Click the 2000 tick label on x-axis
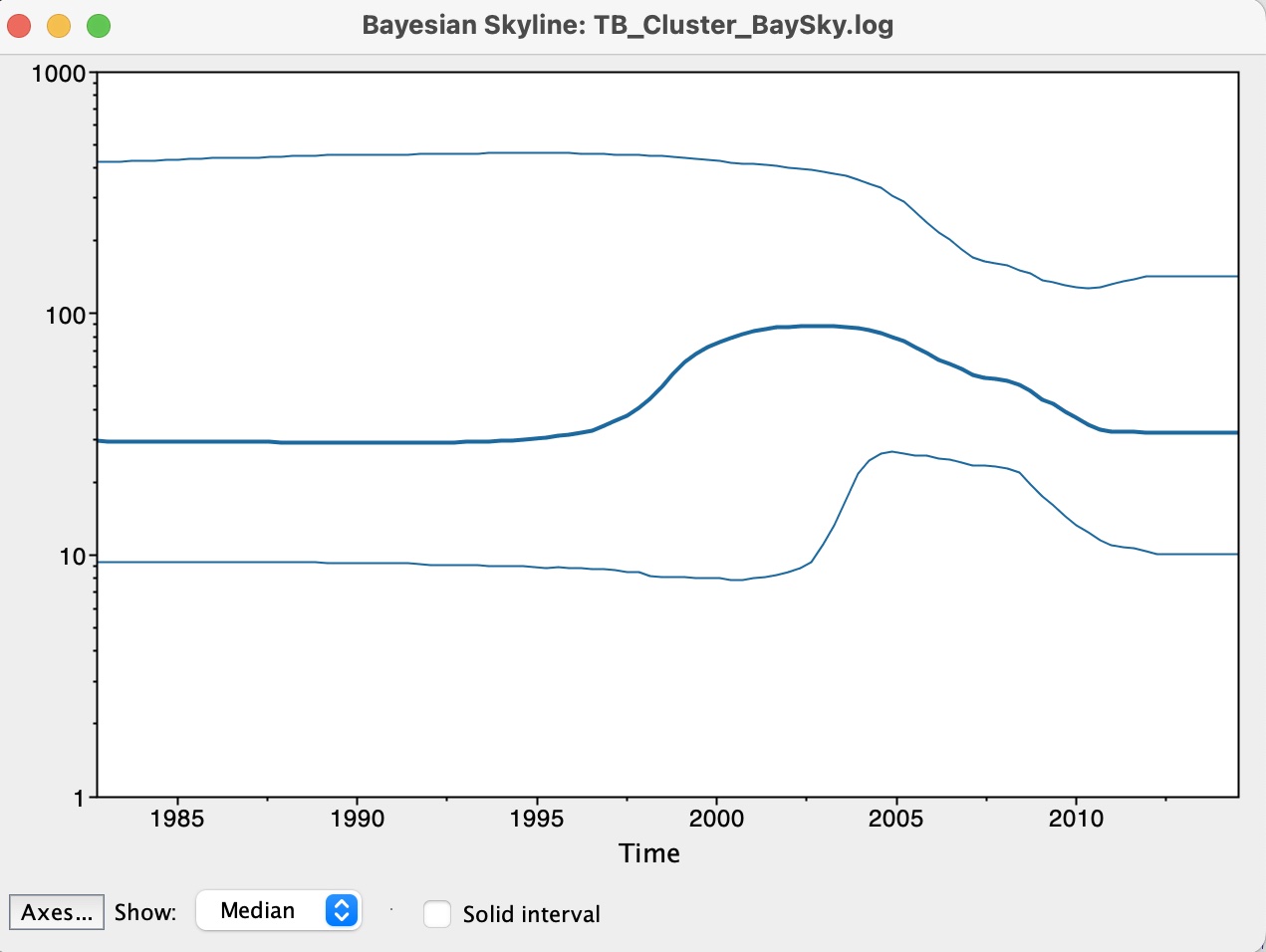The image size is (1266, 952). 716,819
